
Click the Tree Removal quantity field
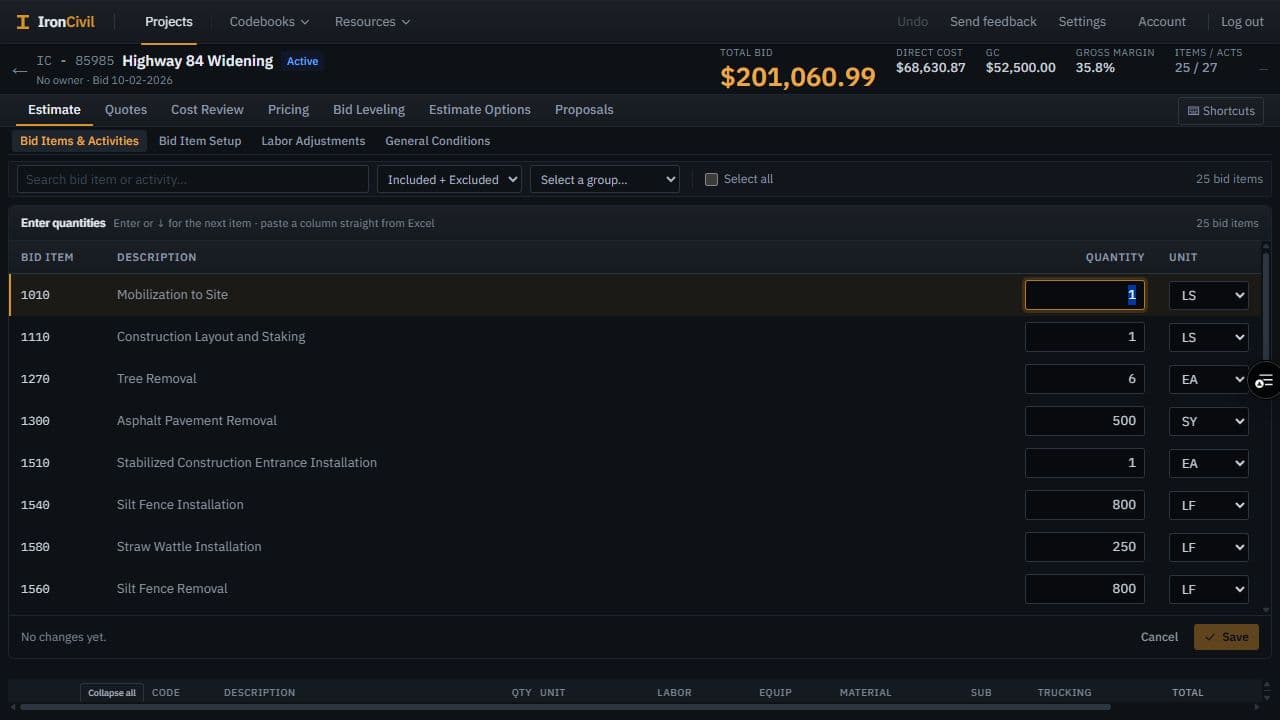pos(1085,379)
